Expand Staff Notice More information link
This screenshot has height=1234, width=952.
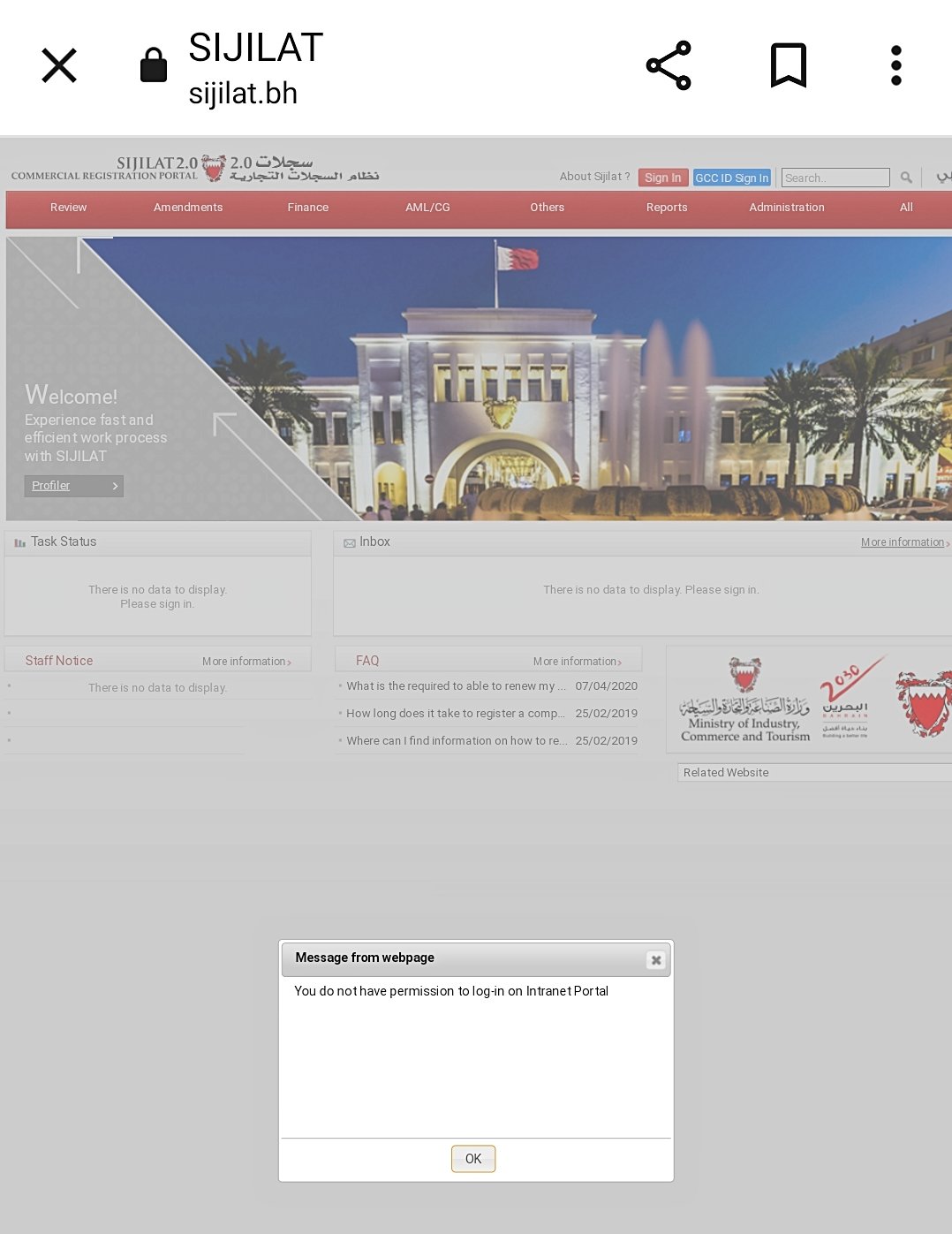click(246, 662)
